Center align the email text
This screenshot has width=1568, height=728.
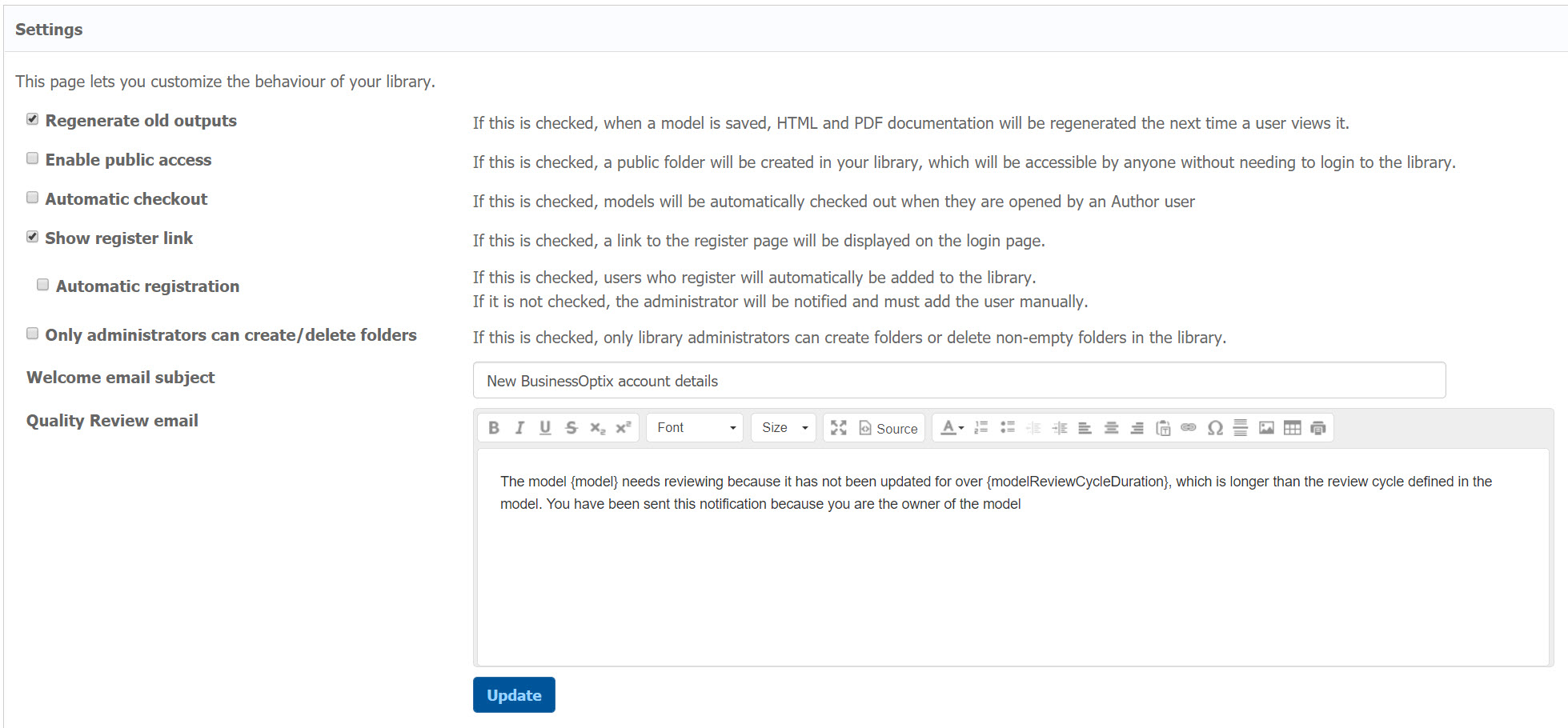pos(1111,428)
